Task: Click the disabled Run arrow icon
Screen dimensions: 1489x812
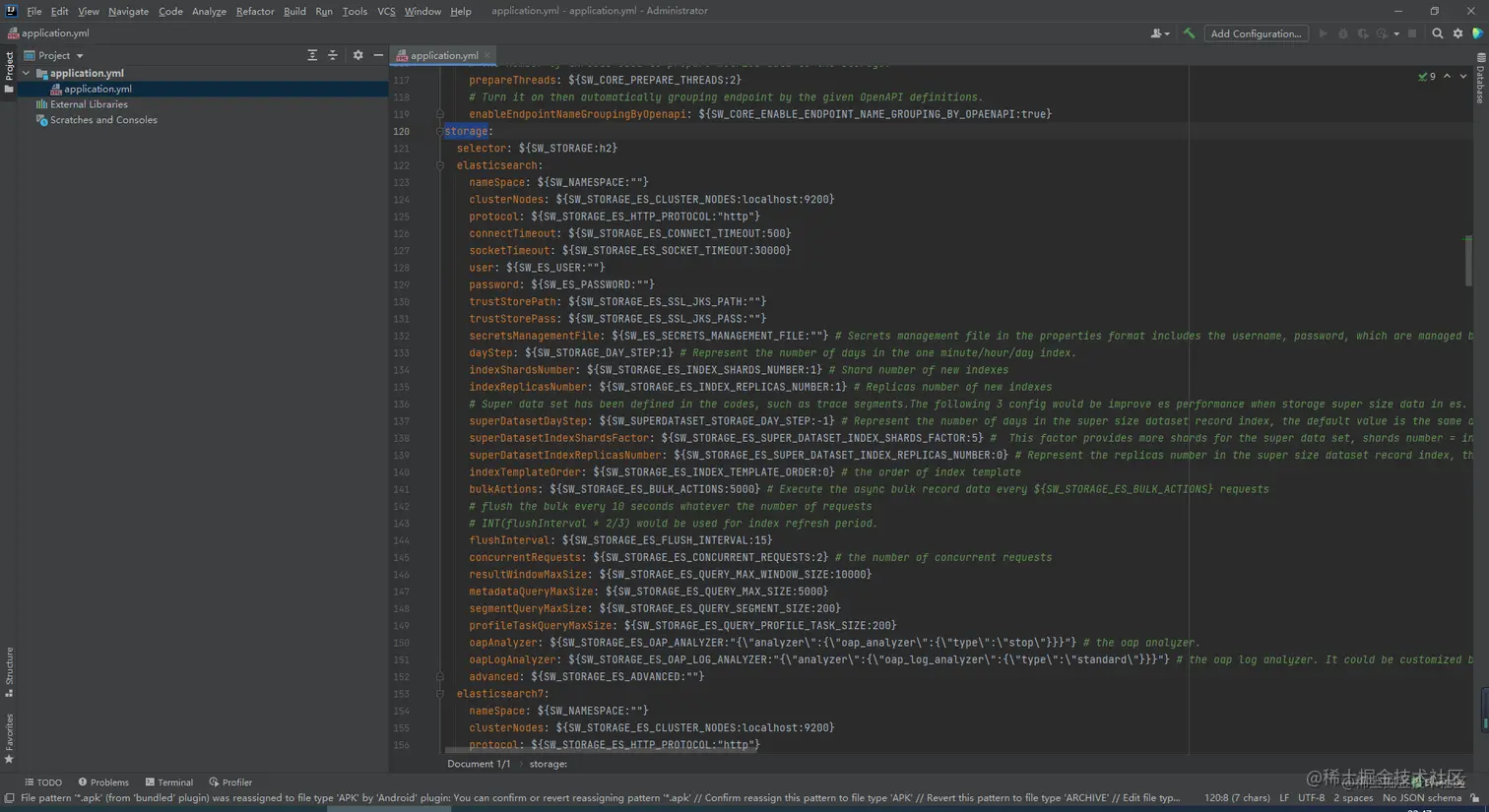Action: (x=1323, y=33)
